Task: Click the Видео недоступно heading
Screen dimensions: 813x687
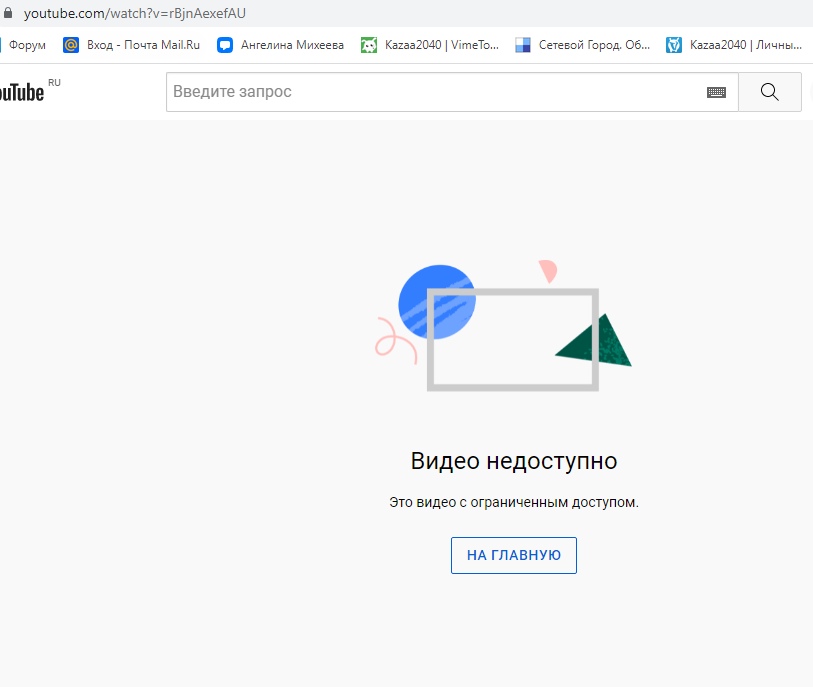Action: 513,461
